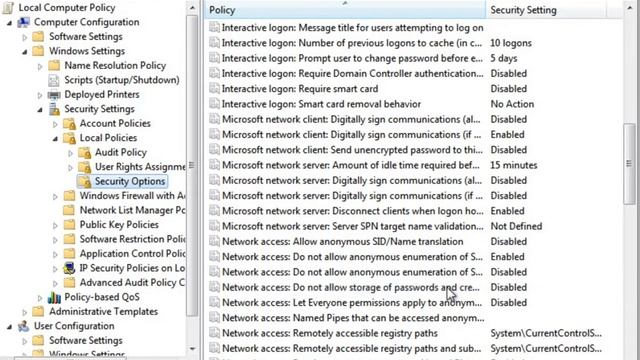Click icon beside Interactive logon: Require smart card
This screenshot has width=640, height=360.
click(x=214, y=89)
